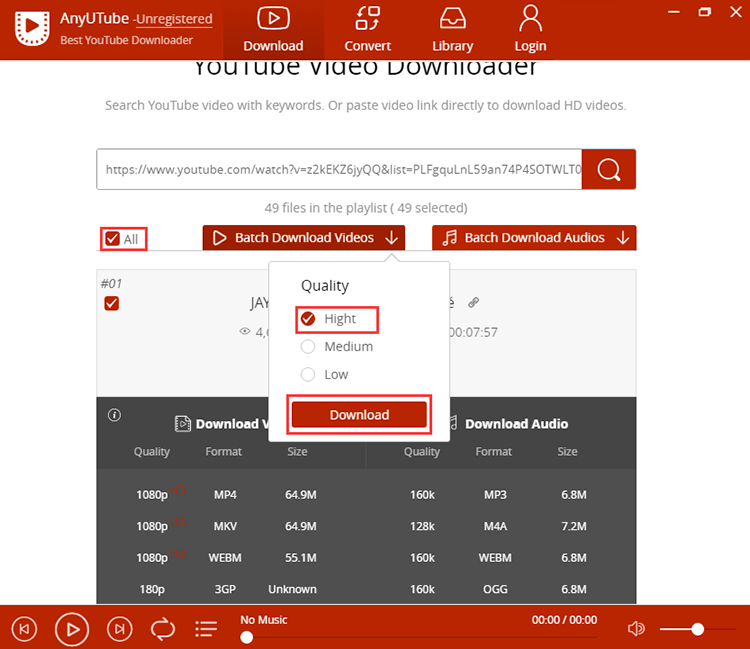Click the search magnifier icon button
750x649 pixels.
pyautogui.click(x=608, y=170)
